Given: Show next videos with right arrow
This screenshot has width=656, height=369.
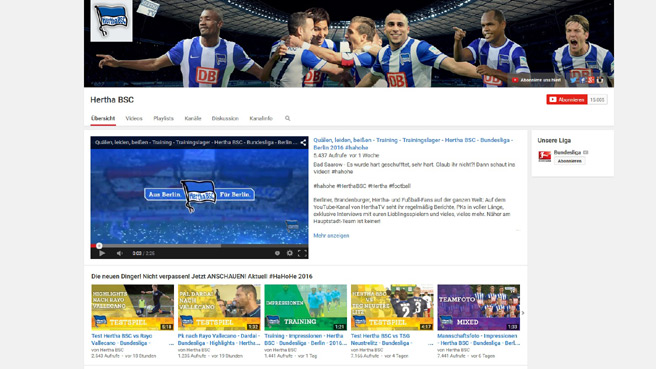Looking at the screenshot, I should 523,313.
